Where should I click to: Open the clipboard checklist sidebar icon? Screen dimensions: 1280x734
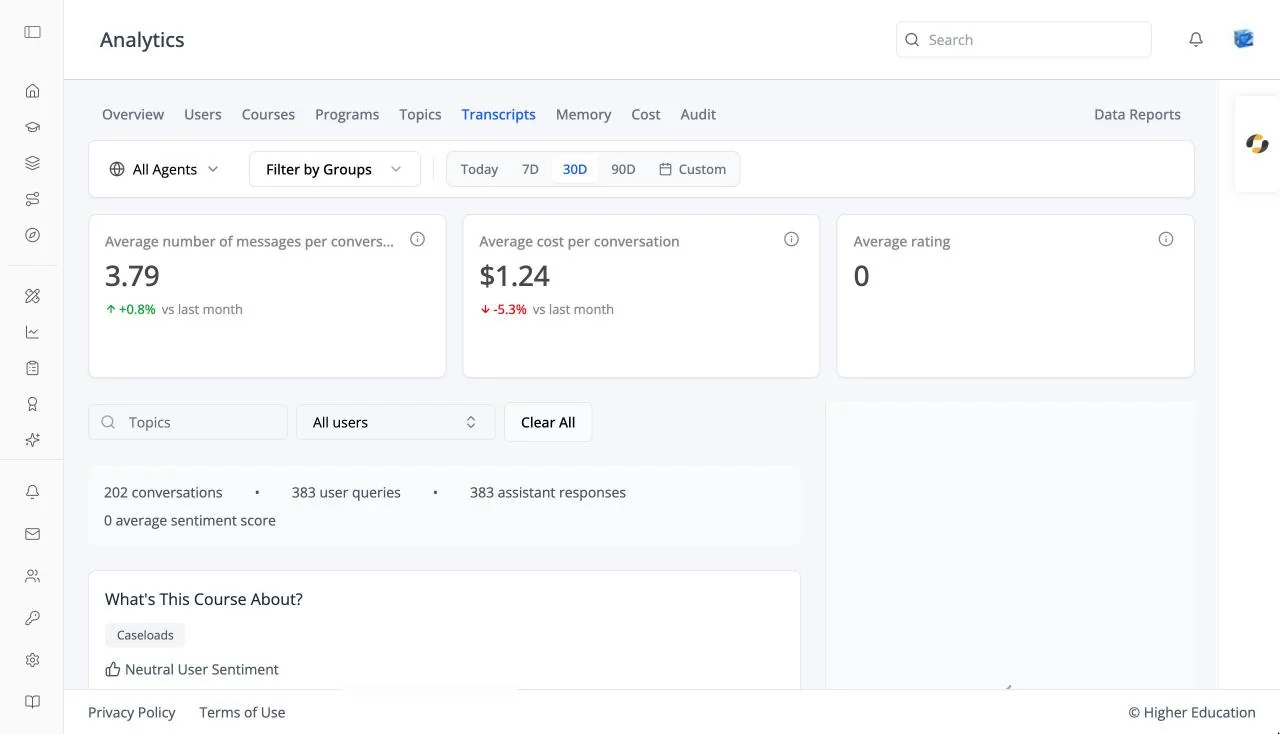click(33, 368)
